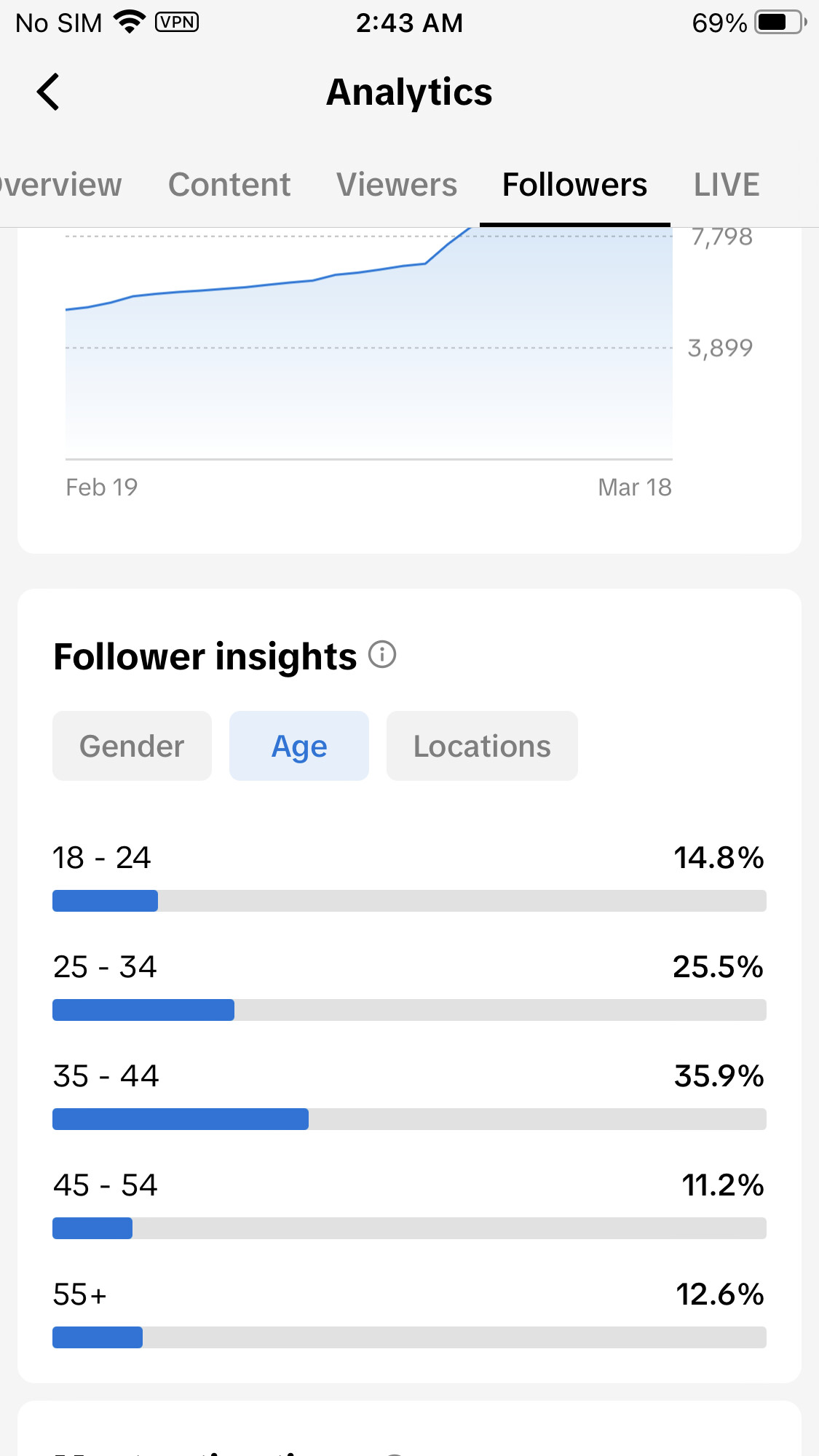819x1456 pixels.
Task: Tap the Wi-Fi status icon
Action: coord(130,22)
